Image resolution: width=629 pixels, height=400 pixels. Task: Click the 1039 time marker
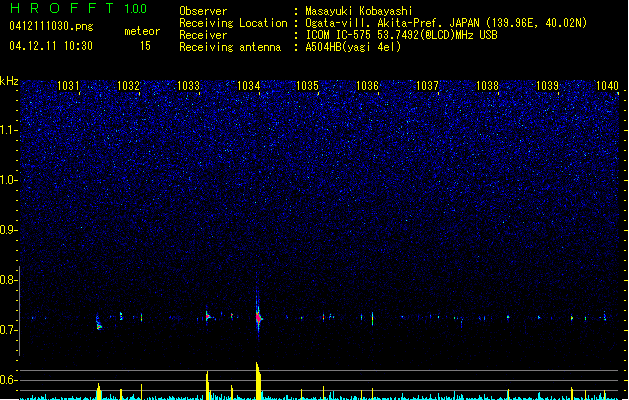pos(548,86)
